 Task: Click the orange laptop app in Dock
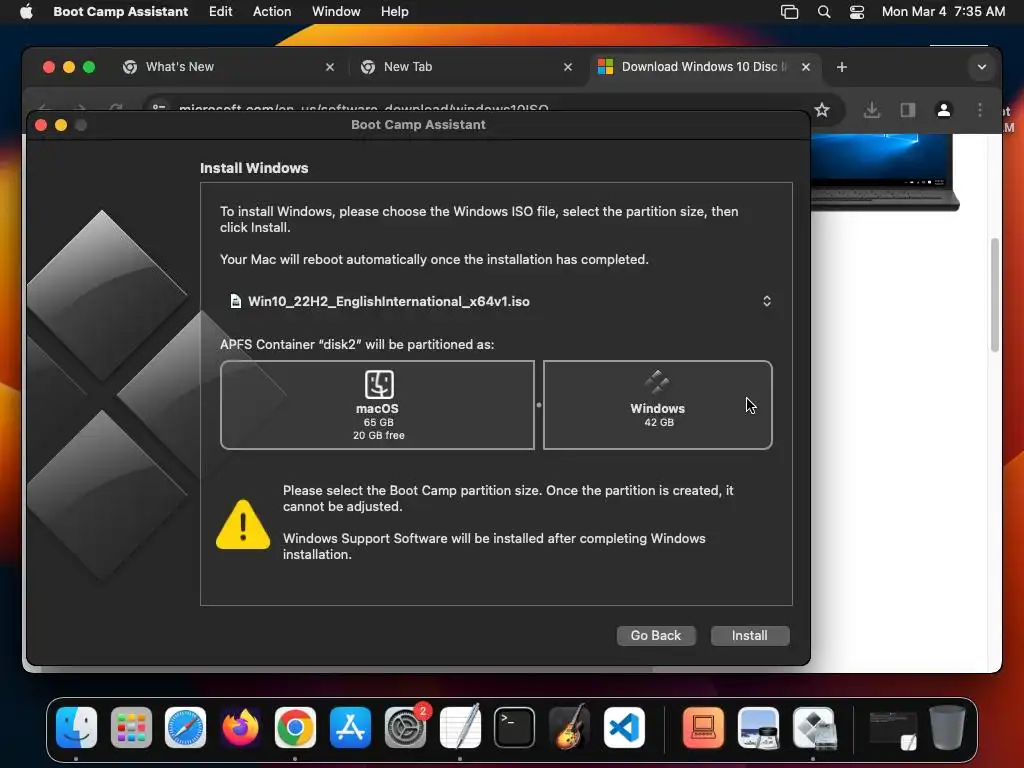703,727
